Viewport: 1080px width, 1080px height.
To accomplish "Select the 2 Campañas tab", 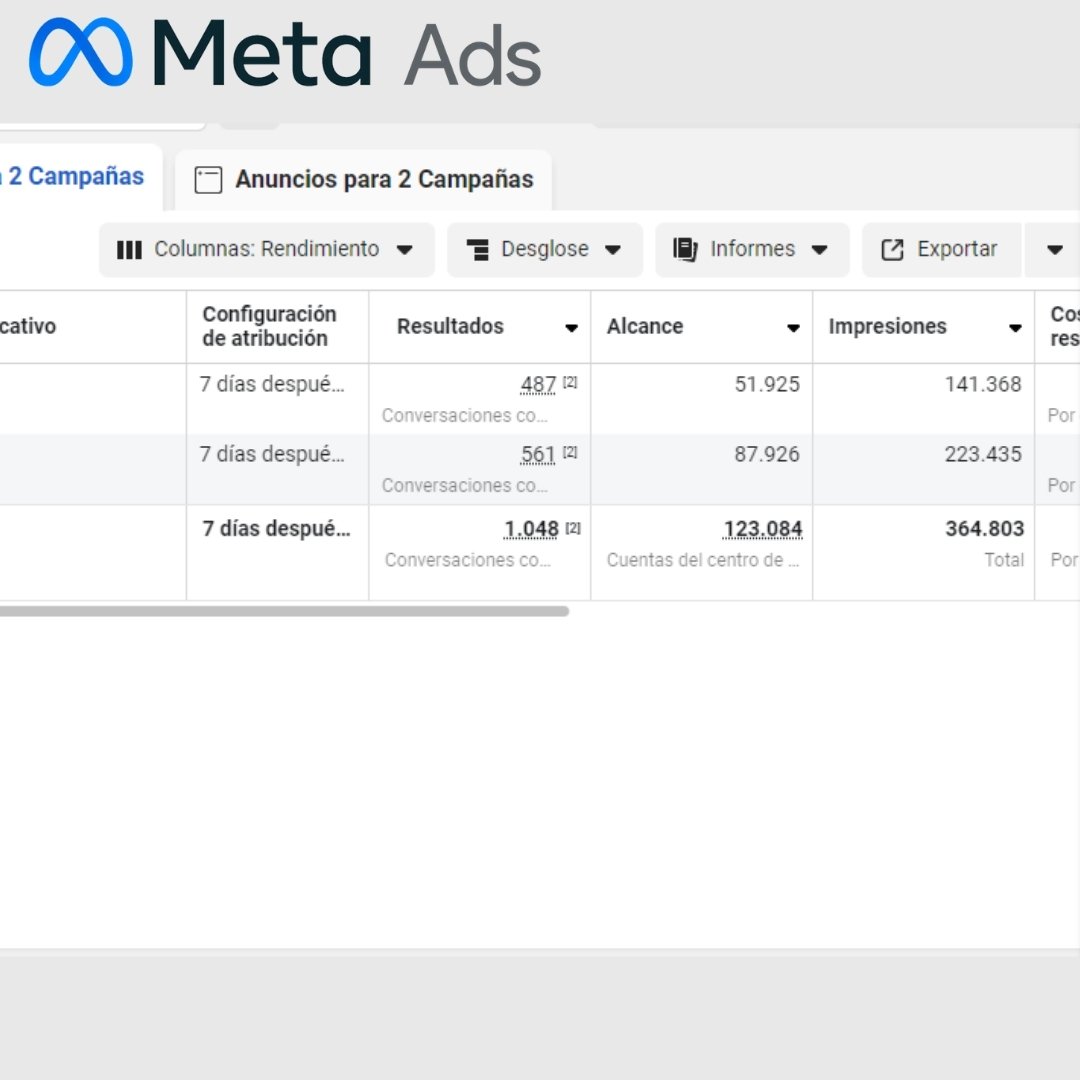I will point(75,177).
